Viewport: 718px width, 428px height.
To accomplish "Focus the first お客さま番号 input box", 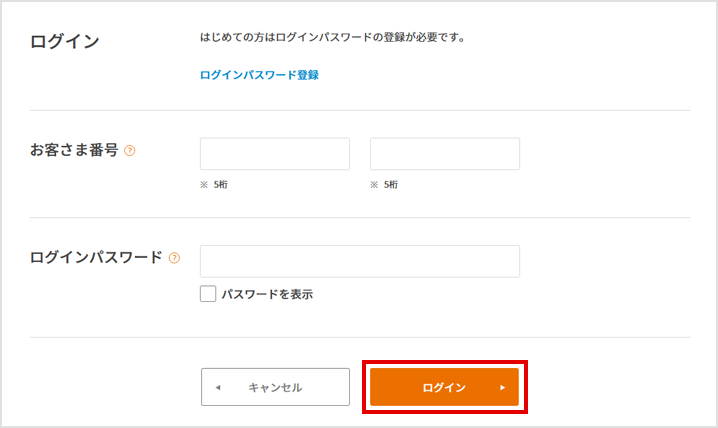I will click(275, 154).
